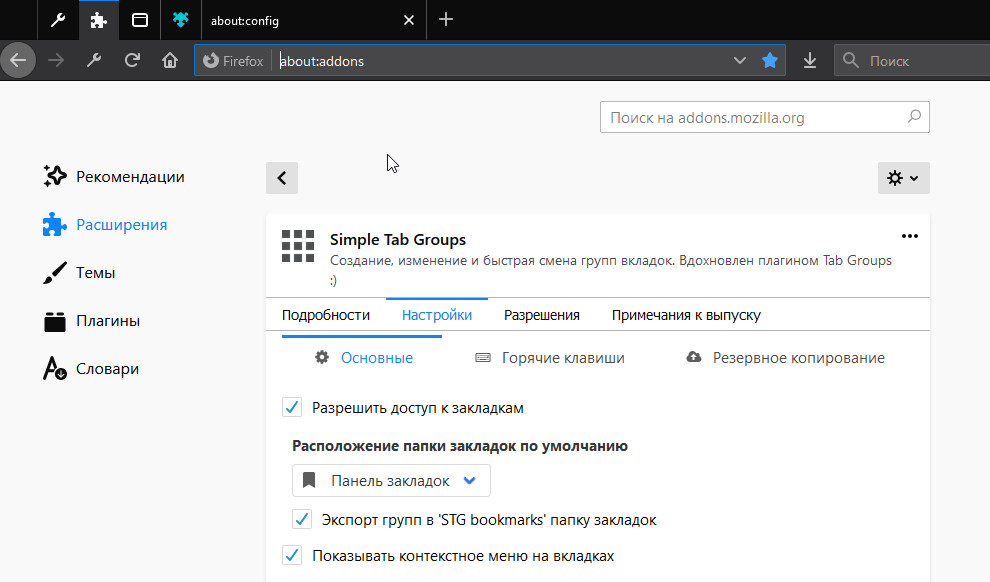Reload the current page
990x582 pixels.
(x=132, y=61)
